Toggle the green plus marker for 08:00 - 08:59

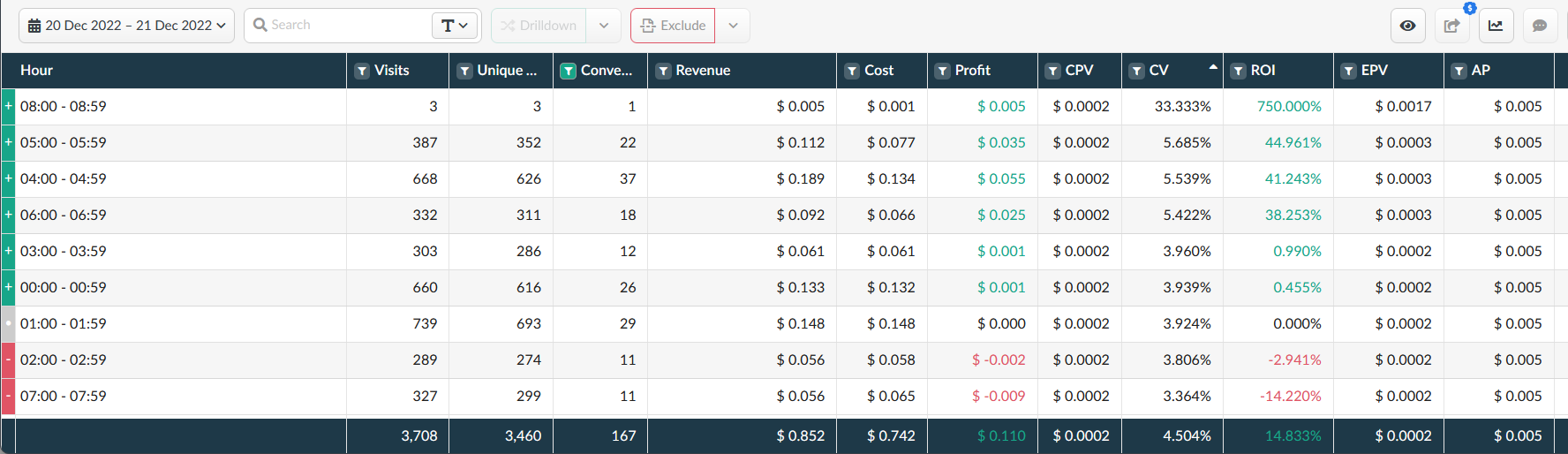[8, 106]
